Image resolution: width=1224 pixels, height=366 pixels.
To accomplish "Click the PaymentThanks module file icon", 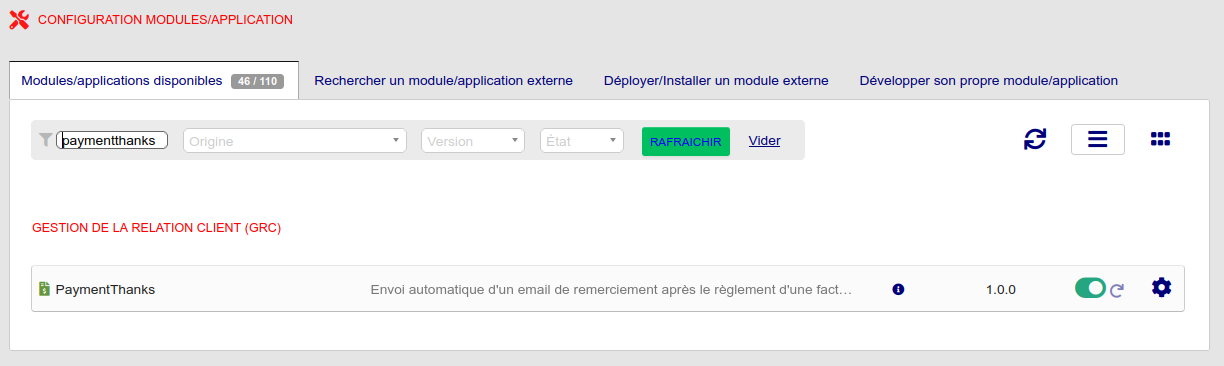I will click(44, 289).
